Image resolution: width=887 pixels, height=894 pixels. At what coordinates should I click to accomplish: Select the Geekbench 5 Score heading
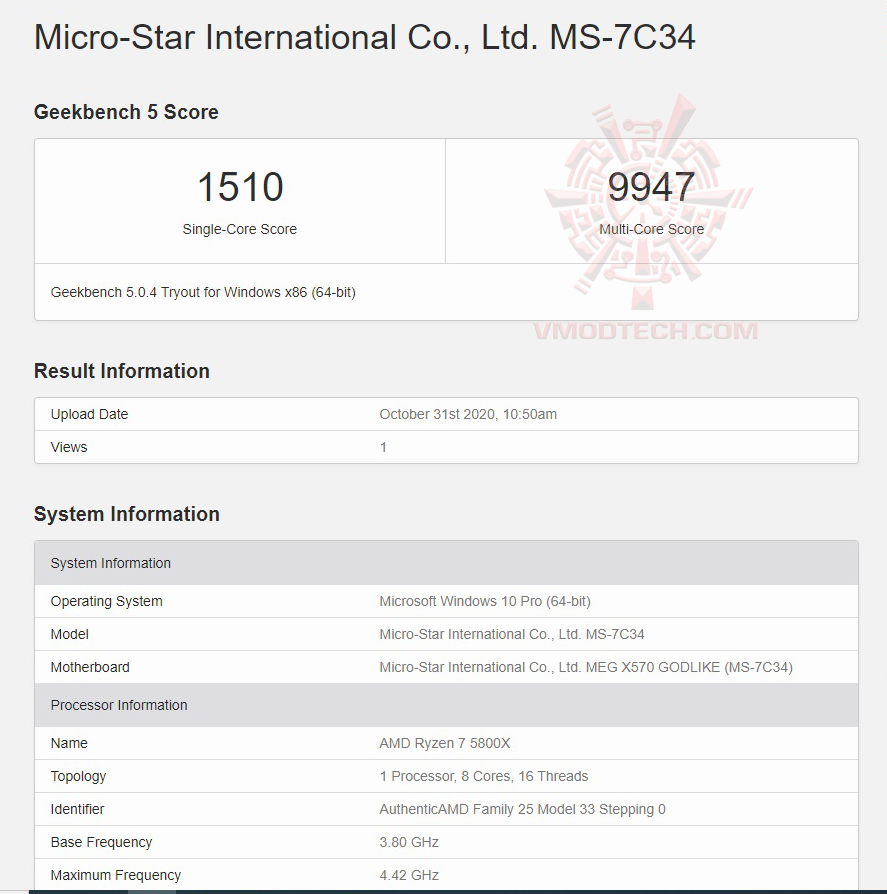click(126, 112)
